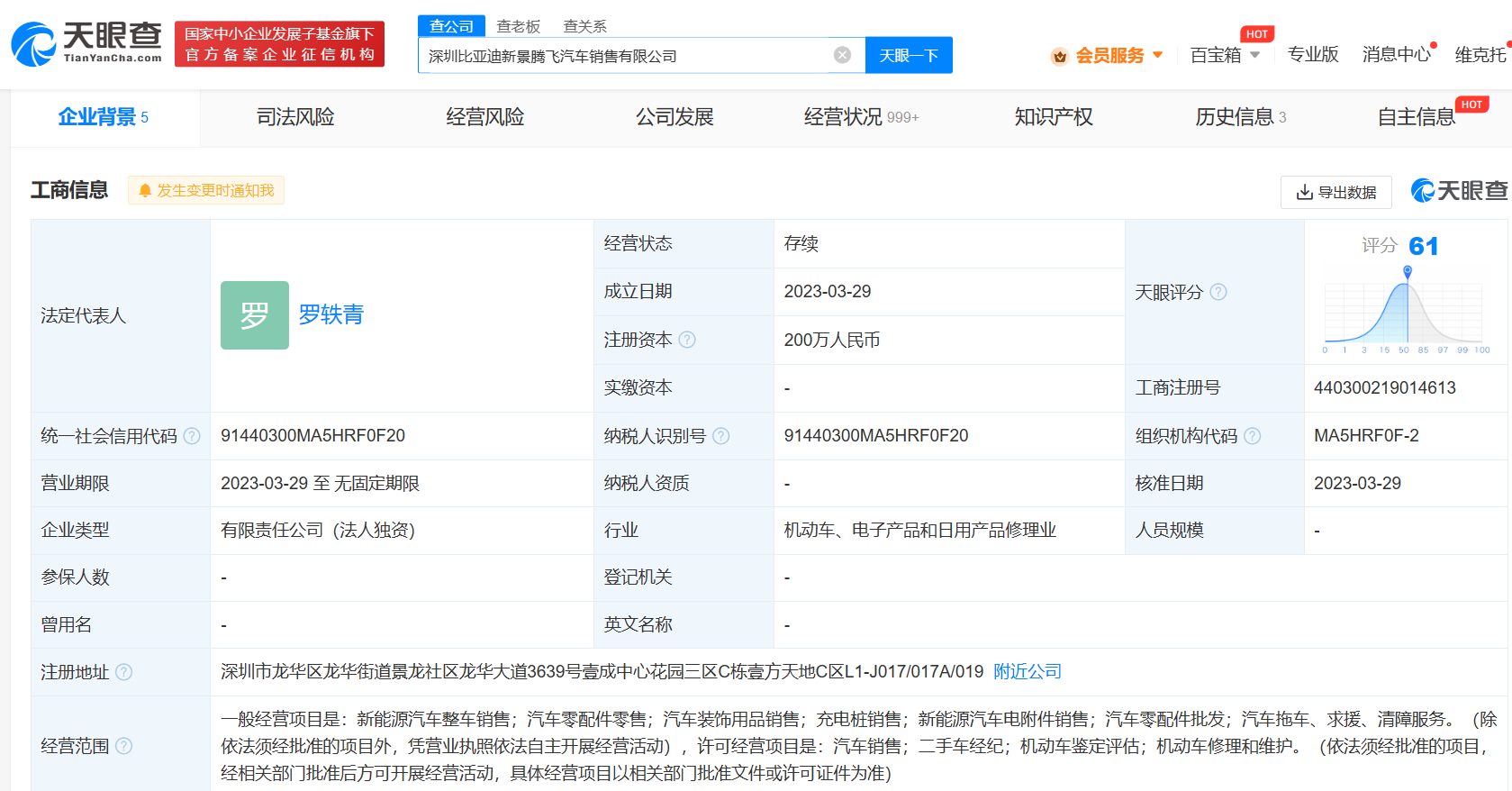
Task: Open legal representative 罗轶青 link
Action: coord(330,314)
